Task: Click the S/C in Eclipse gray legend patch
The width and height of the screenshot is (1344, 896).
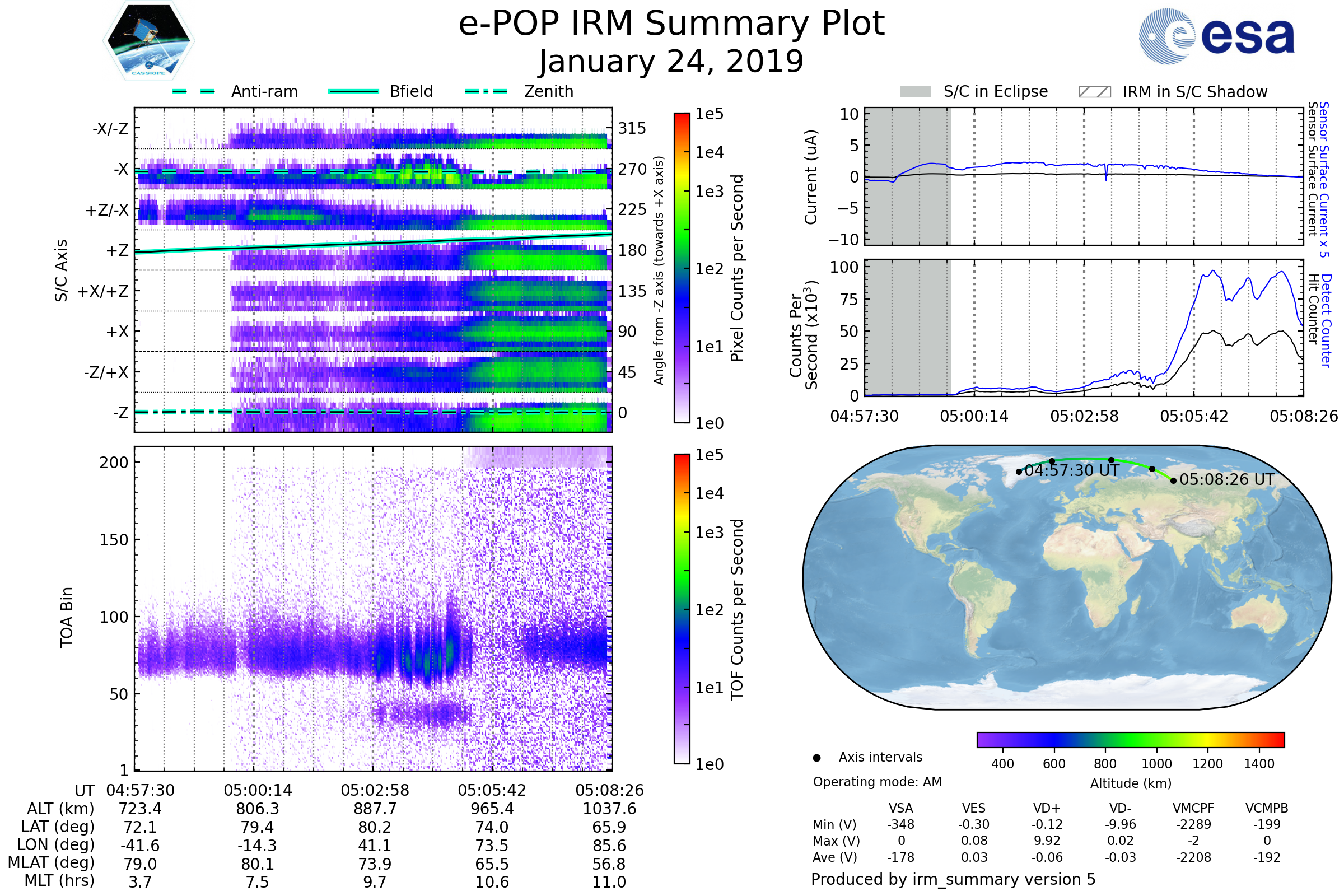Action: [x=915, y=92]
